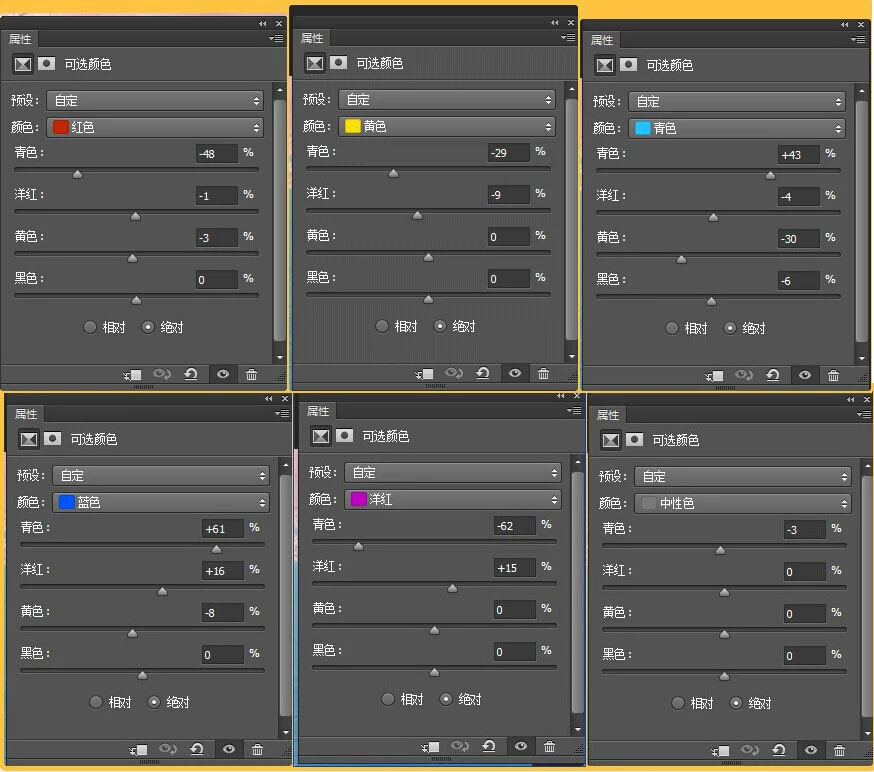Viewport: 874px width, 772px height.
Task: Collapse 青色 panel with double-arrow button
Action: coord(844,25)
